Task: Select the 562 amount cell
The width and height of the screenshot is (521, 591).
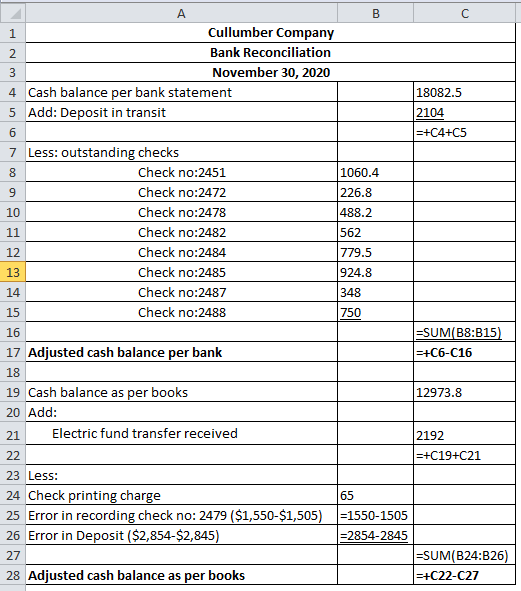Action: coord(375,232)
